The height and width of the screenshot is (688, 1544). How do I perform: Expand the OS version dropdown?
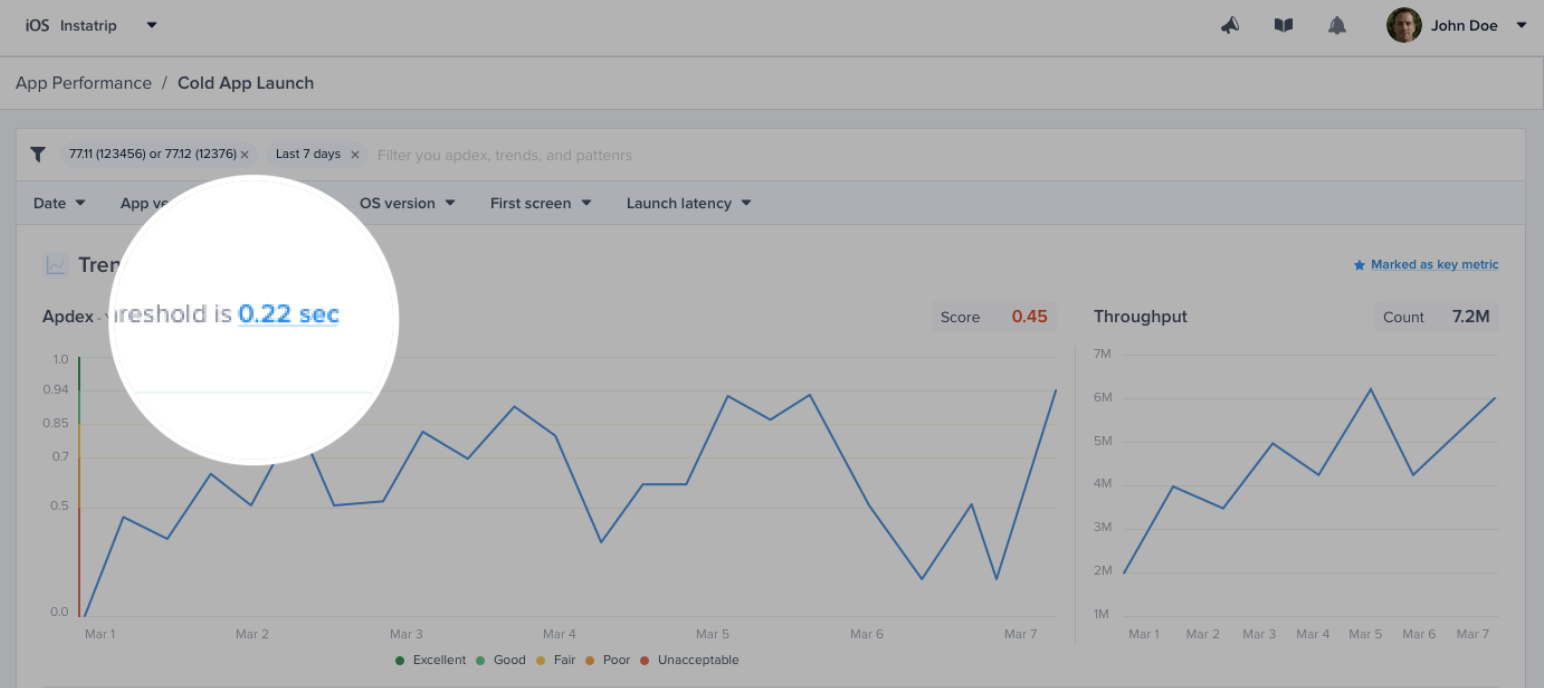(408, 203)
